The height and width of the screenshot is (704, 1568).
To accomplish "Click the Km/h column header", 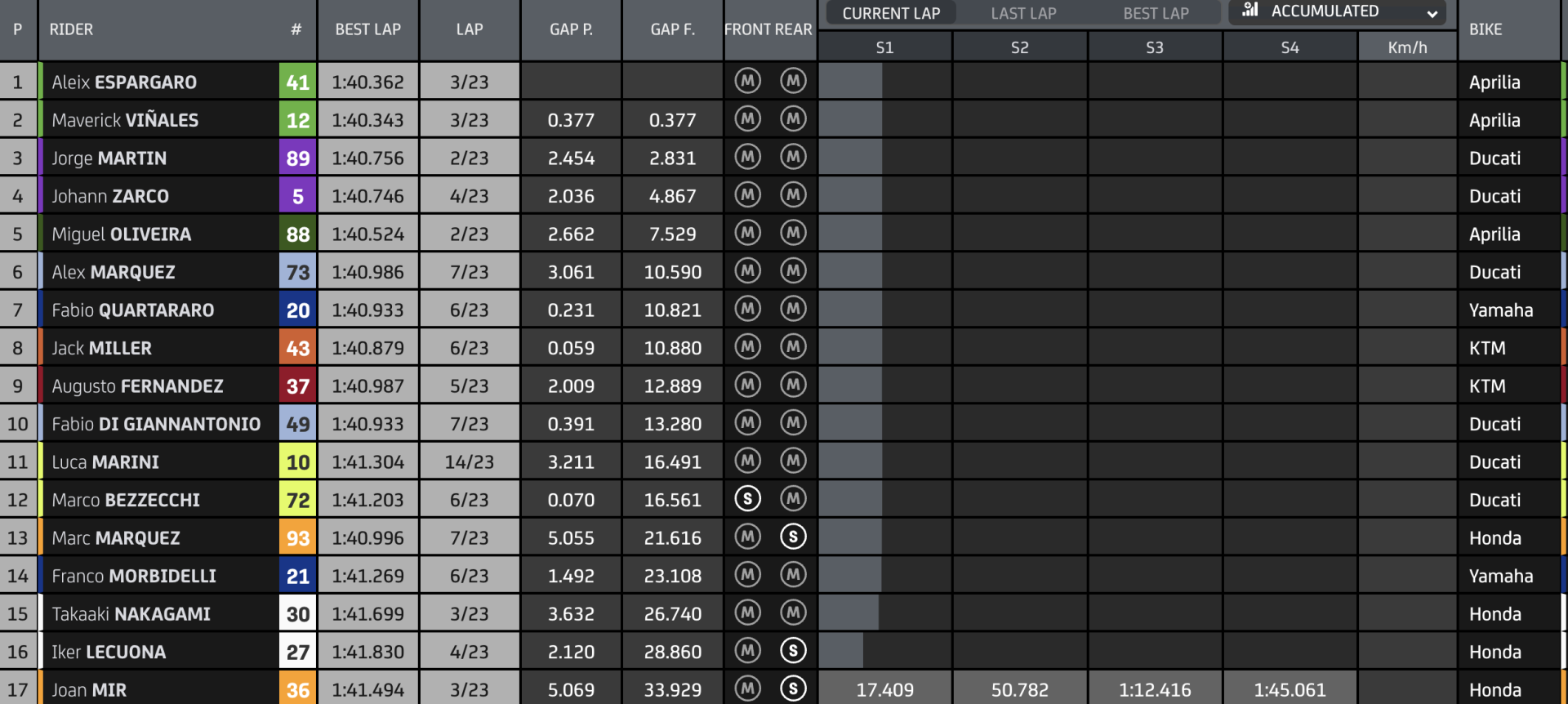I will pos(1407,47).
